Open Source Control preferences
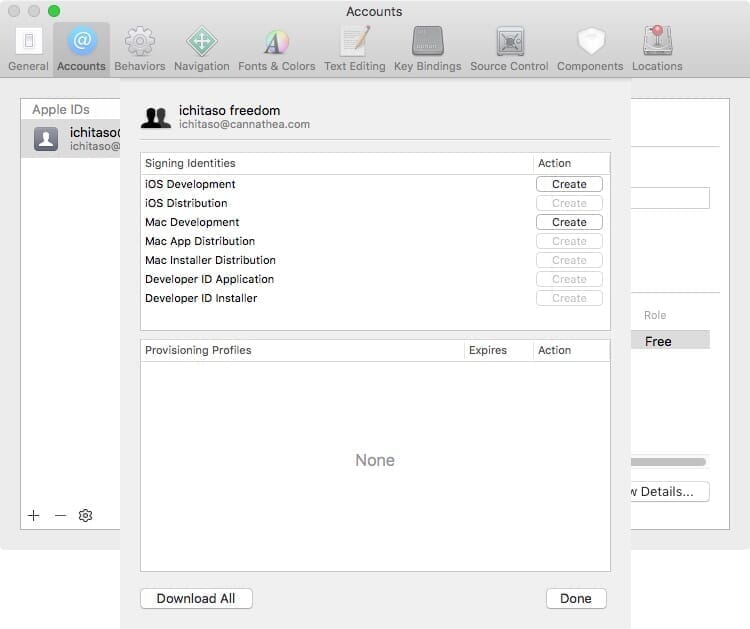Viewport: 750px width, 629px height. (509, 48)
